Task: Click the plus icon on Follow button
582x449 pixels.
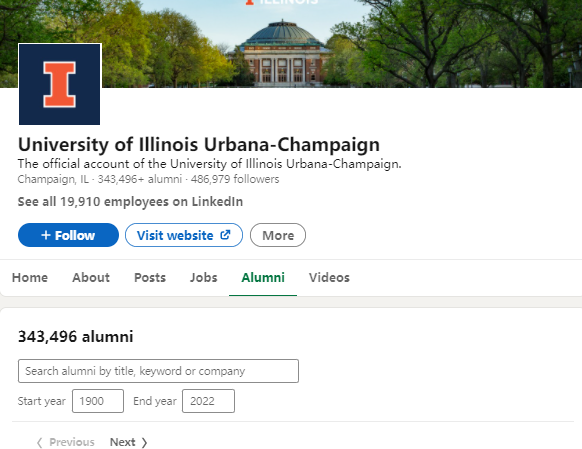Action: [46, 235]
